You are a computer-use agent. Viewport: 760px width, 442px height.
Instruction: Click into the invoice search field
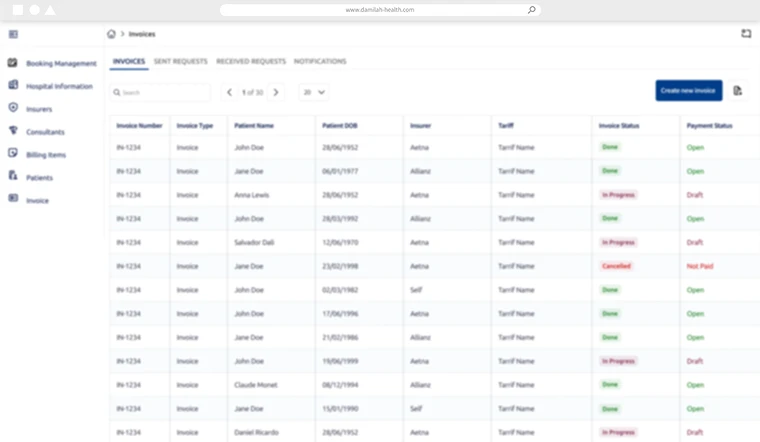162,92
